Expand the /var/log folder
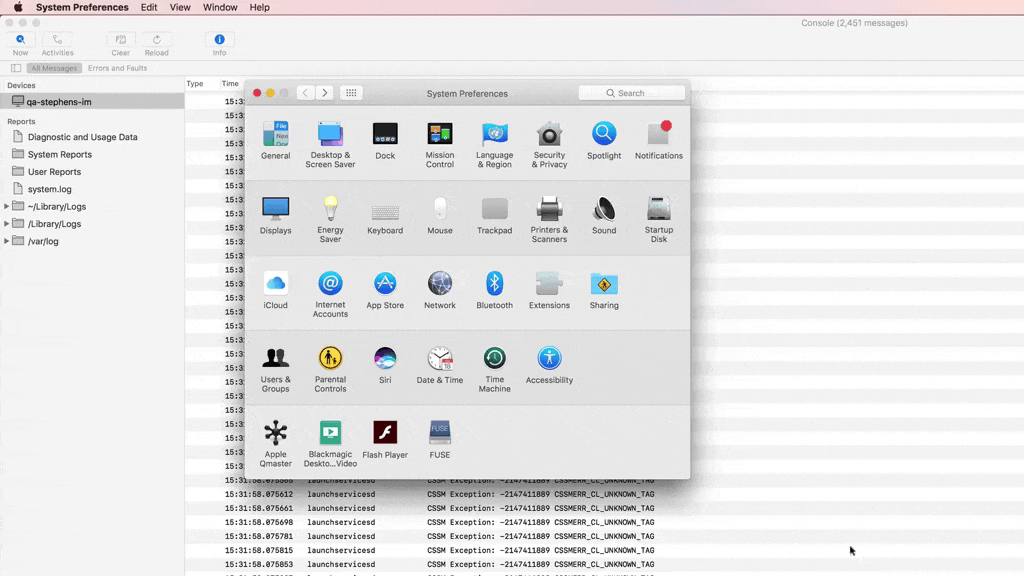 [7, 241]
